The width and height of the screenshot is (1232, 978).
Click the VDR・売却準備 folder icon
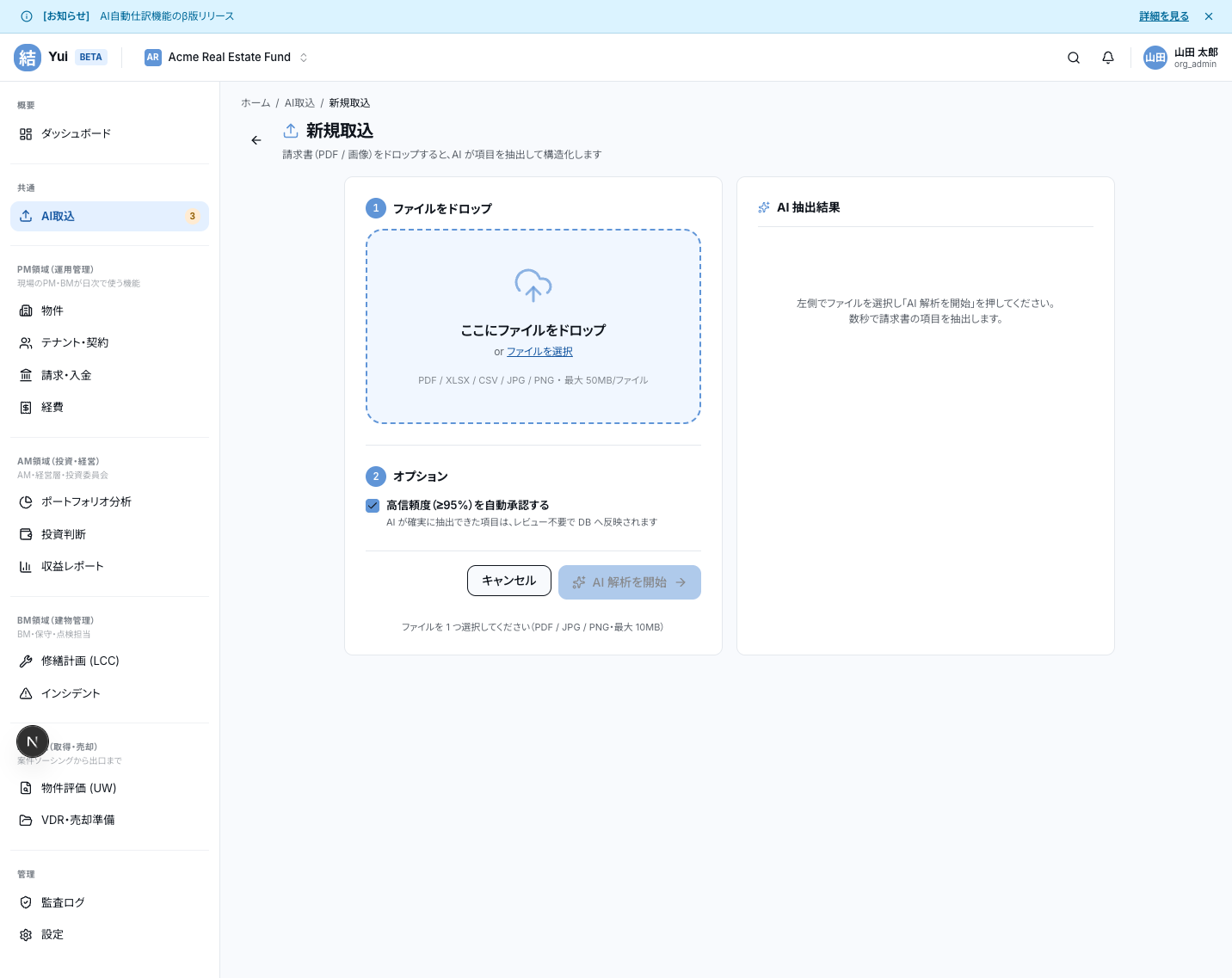pos(26,821)
